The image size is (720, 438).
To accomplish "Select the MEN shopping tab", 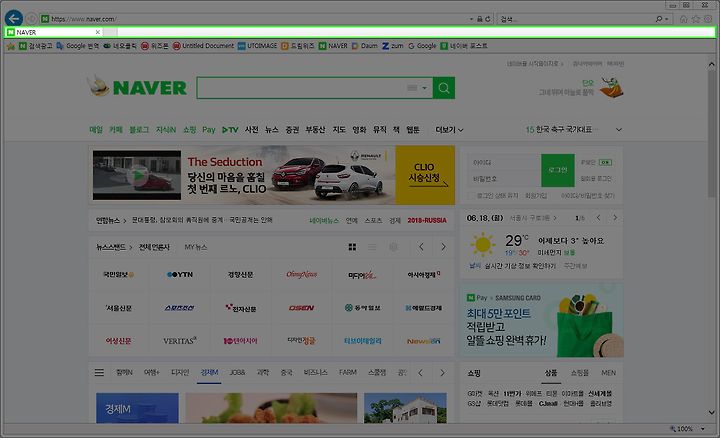I will click(608, 373).
